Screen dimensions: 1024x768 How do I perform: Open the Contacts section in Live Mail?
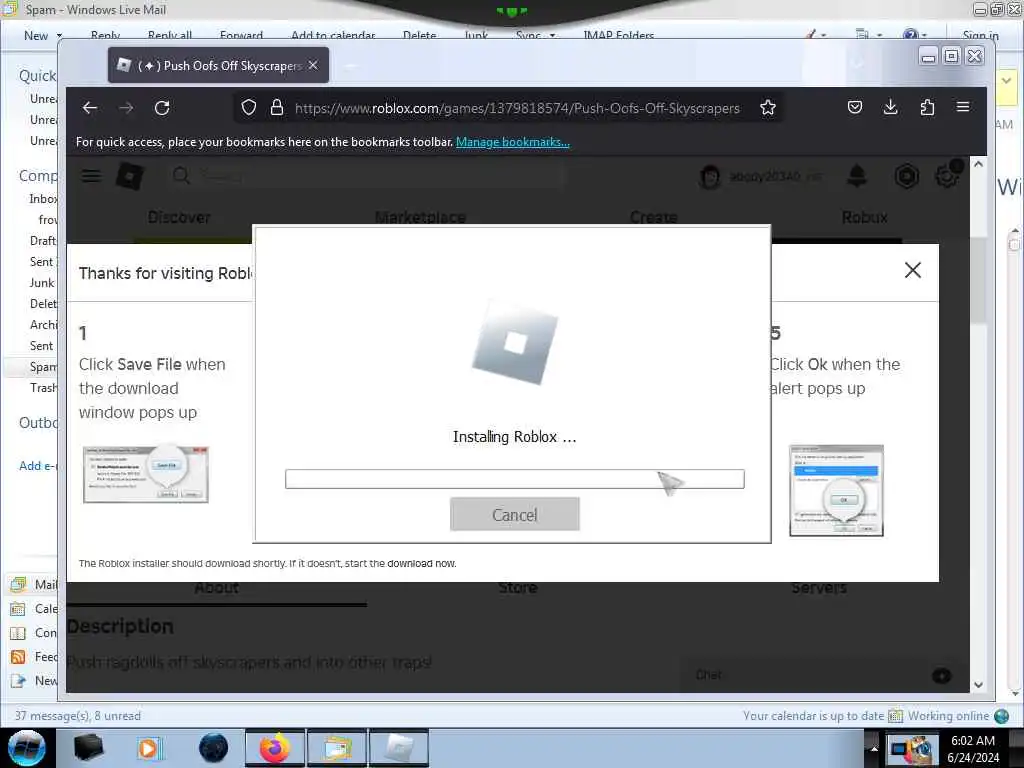(x=35, y=633)
